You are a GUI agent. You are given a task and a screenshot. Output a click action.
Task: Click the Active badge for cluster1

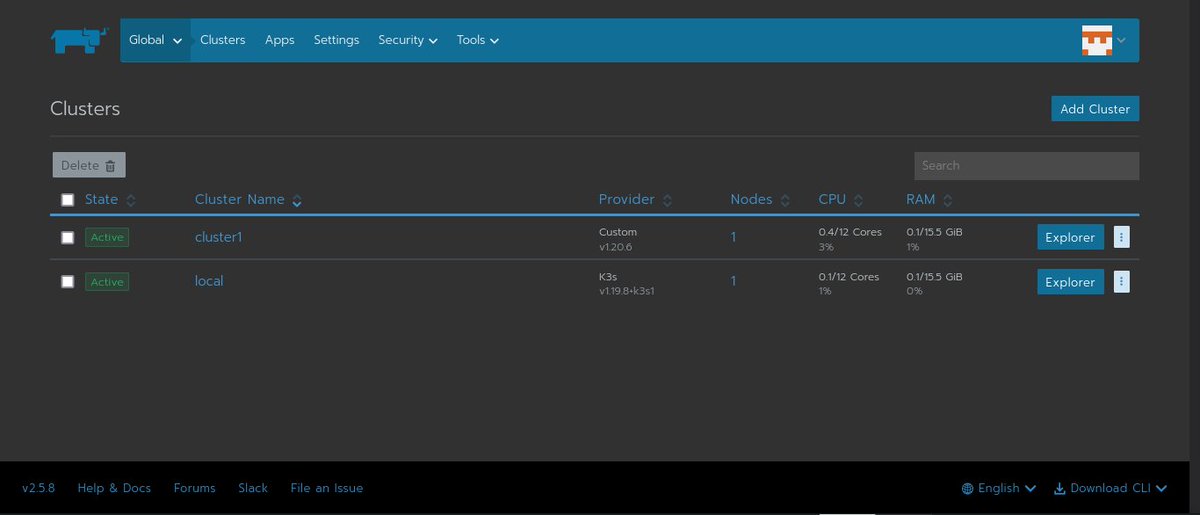point(107,237)
